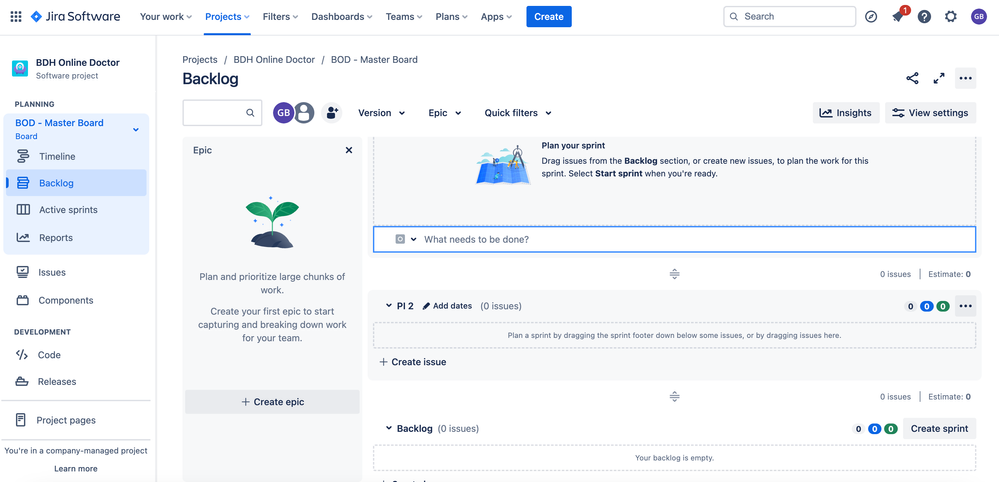Open the Version dropdown
The width and height of the screenshot is (999, 482).
(x=382, y=113)
